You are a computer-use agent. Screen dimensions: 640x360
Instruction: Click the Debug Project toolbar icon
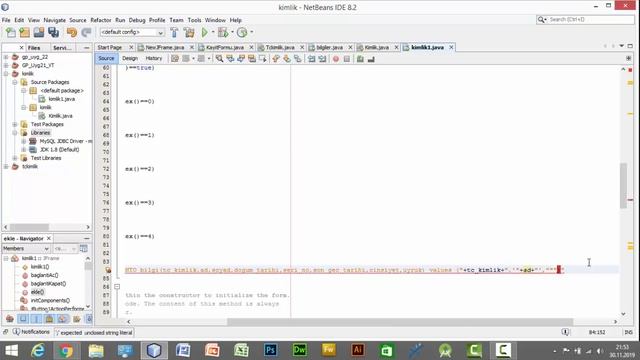pyautogui.click(x=223, y=32)
